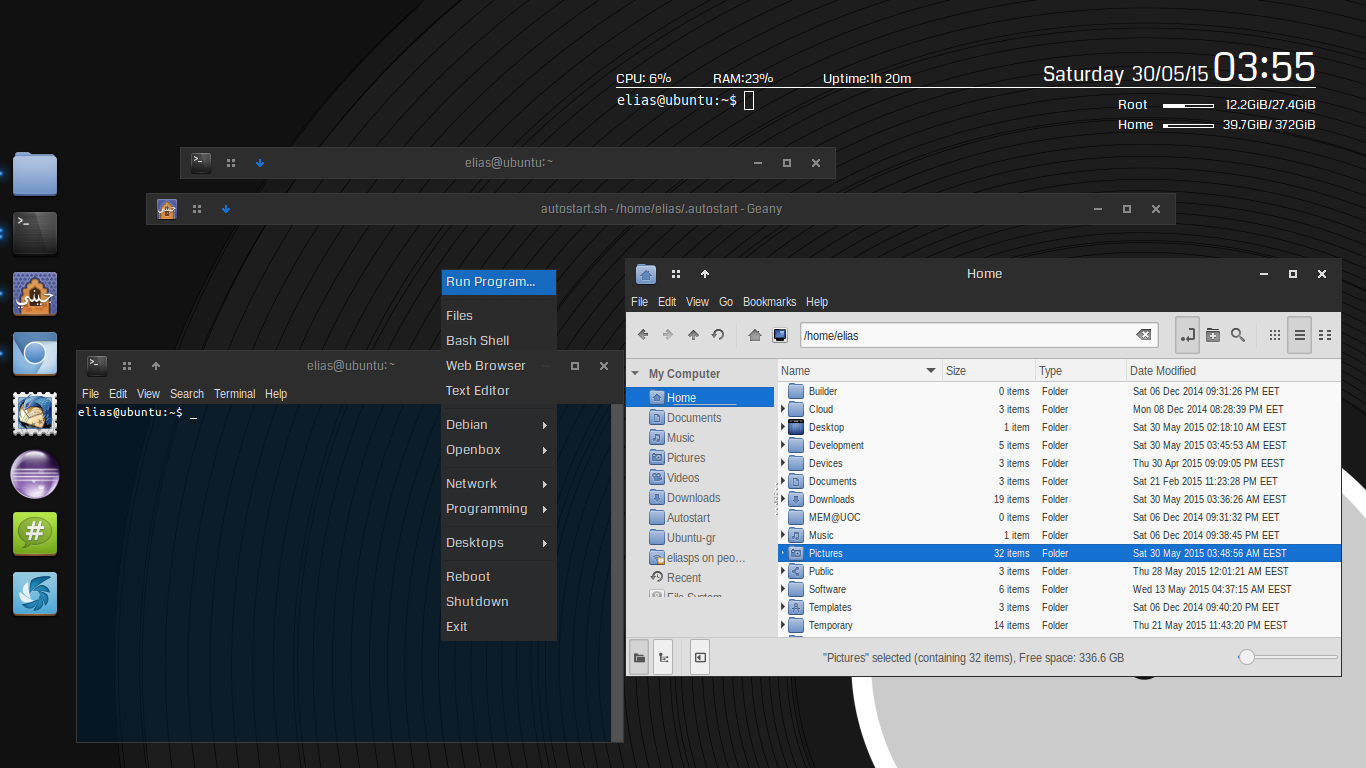Click Shutdown in the Openbox menu
Image resolution: width=1366 pixels, height=768 pixels.
499,602
